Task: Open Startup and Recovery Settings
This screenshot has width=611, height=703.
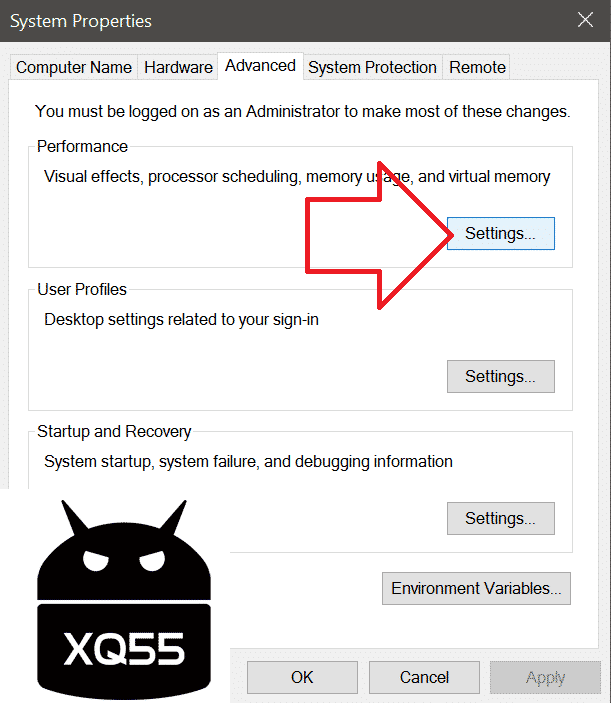Action: coord(500,519)
